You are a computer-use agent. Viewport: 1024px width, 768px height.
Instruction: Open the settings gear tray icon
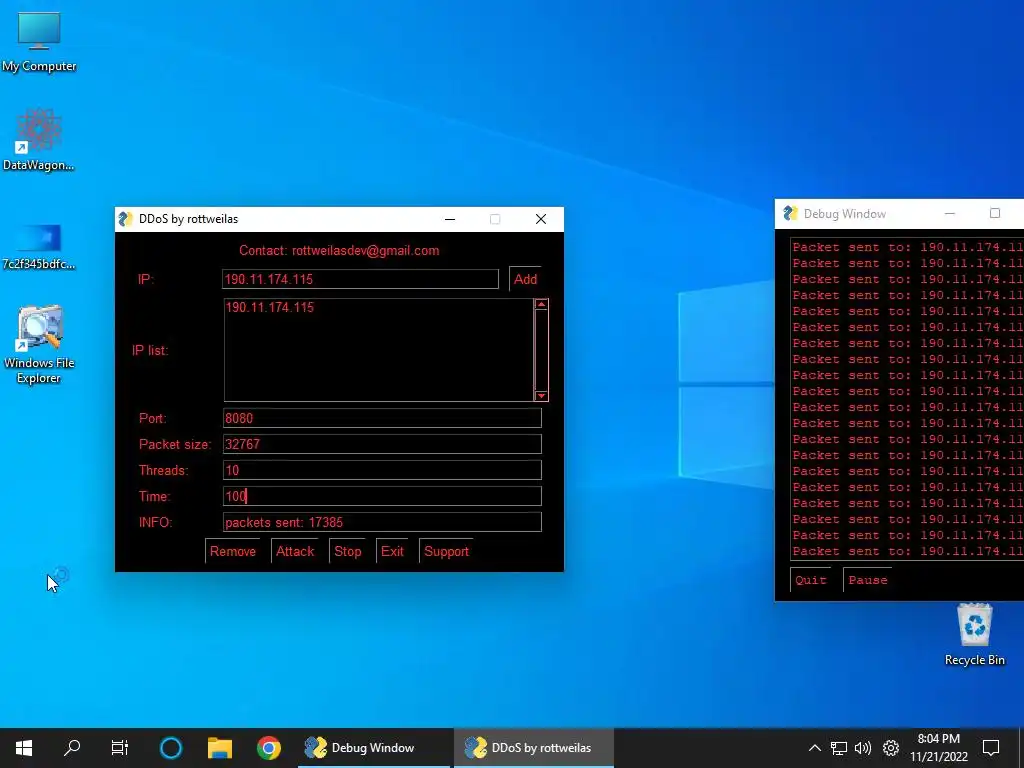pyautogui.click(x=891, y=748)
